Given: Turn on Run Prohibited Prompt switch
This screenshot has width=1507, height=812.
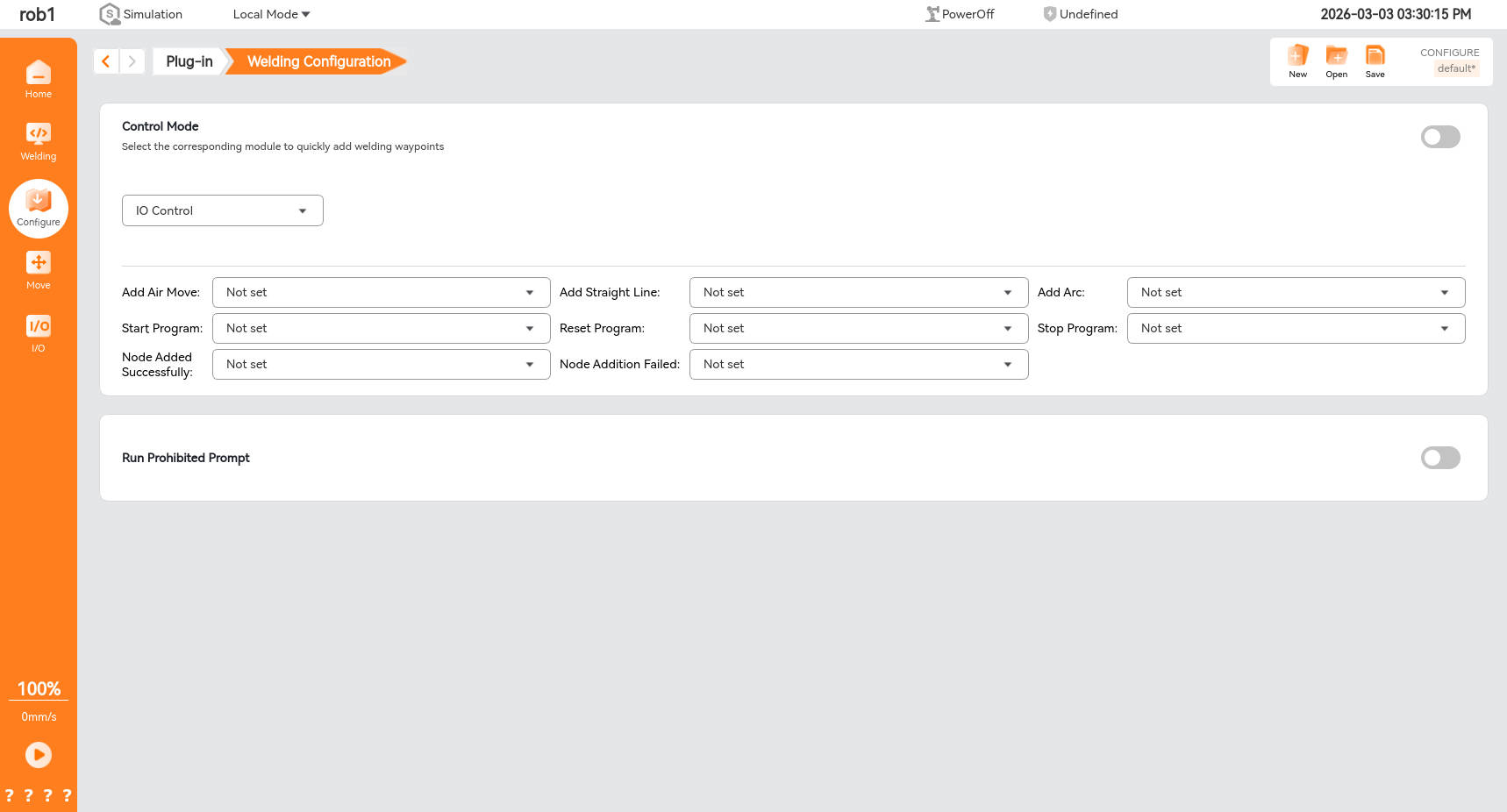Looking at the screenshot, I should click(1439, 458).
